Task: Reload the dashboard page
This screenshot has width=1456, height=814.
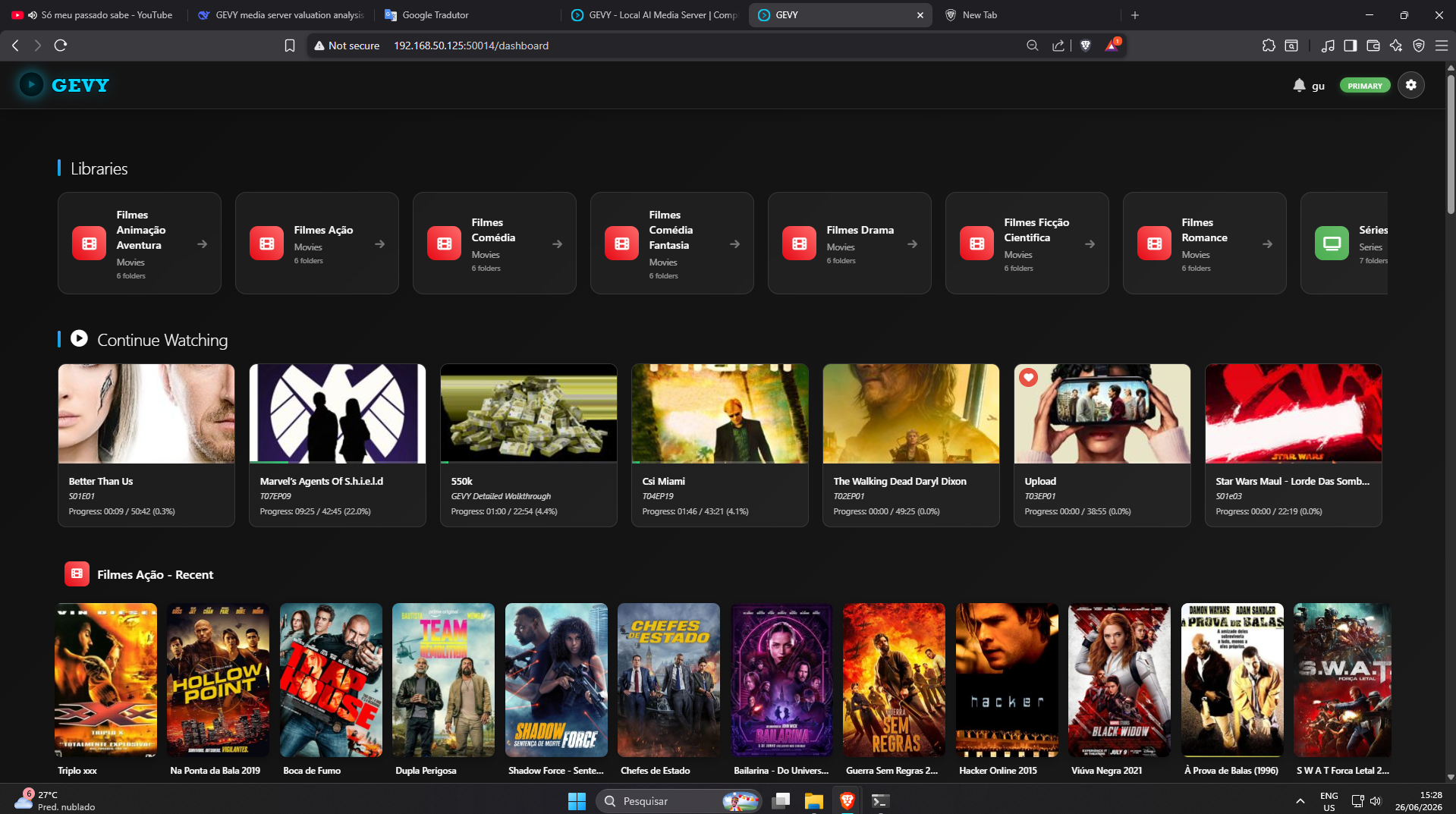Action: 61,46
